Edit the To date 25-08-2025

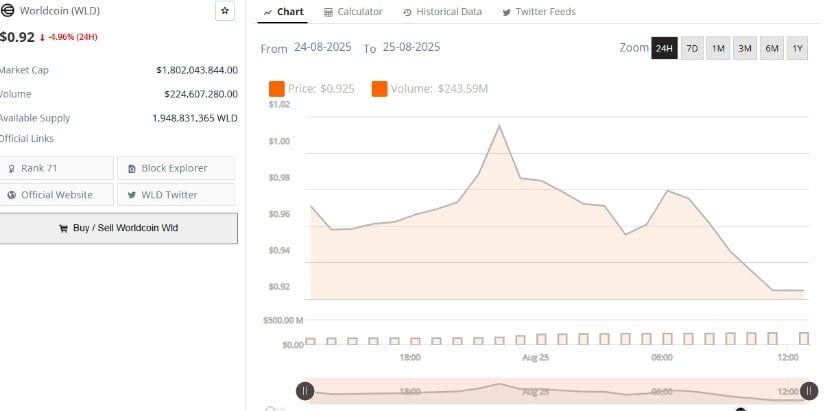tap(411, 47)
